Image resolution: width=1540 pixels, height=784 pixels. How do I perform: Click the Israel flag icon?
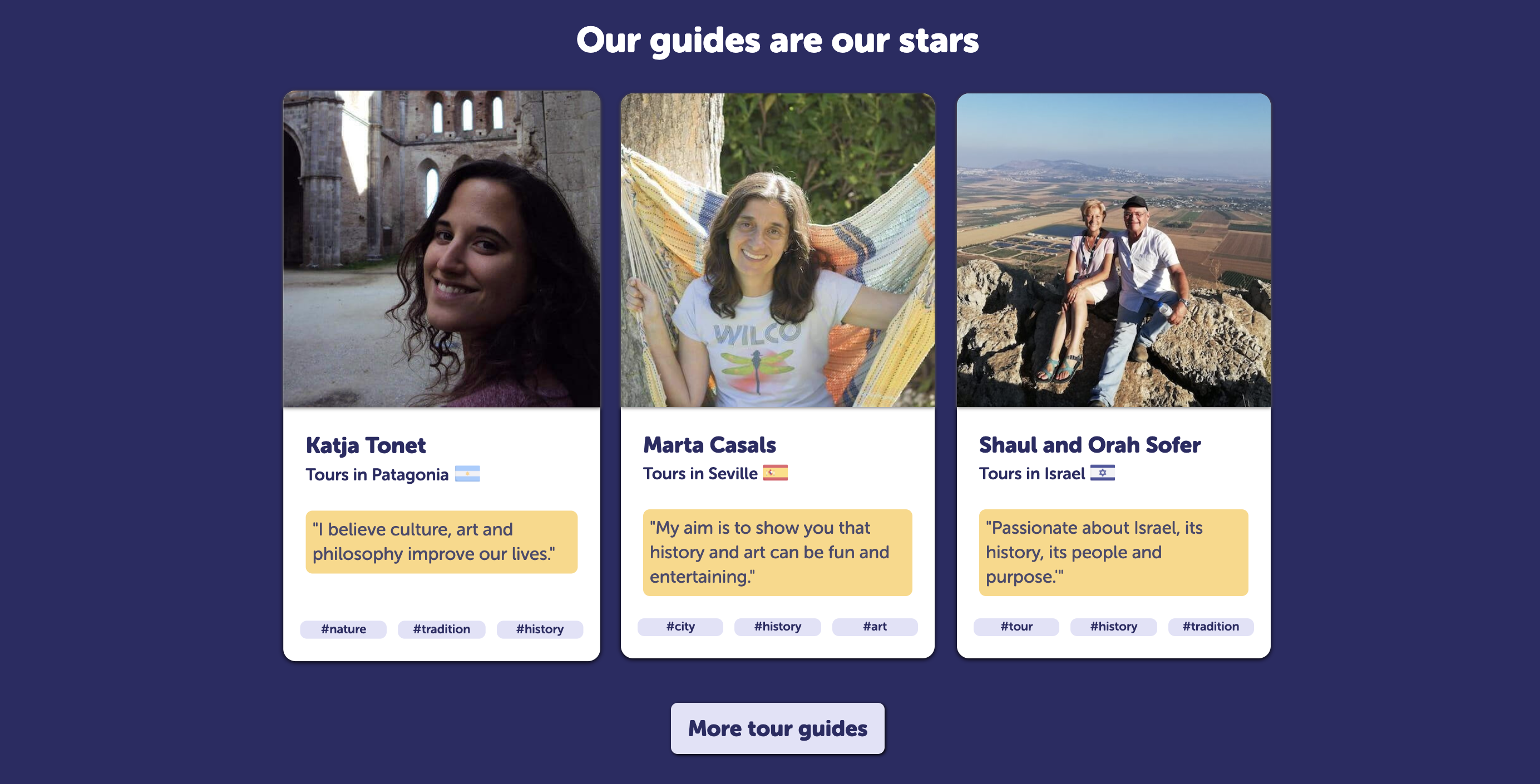pyautogui.click(x=1102, y=473)
